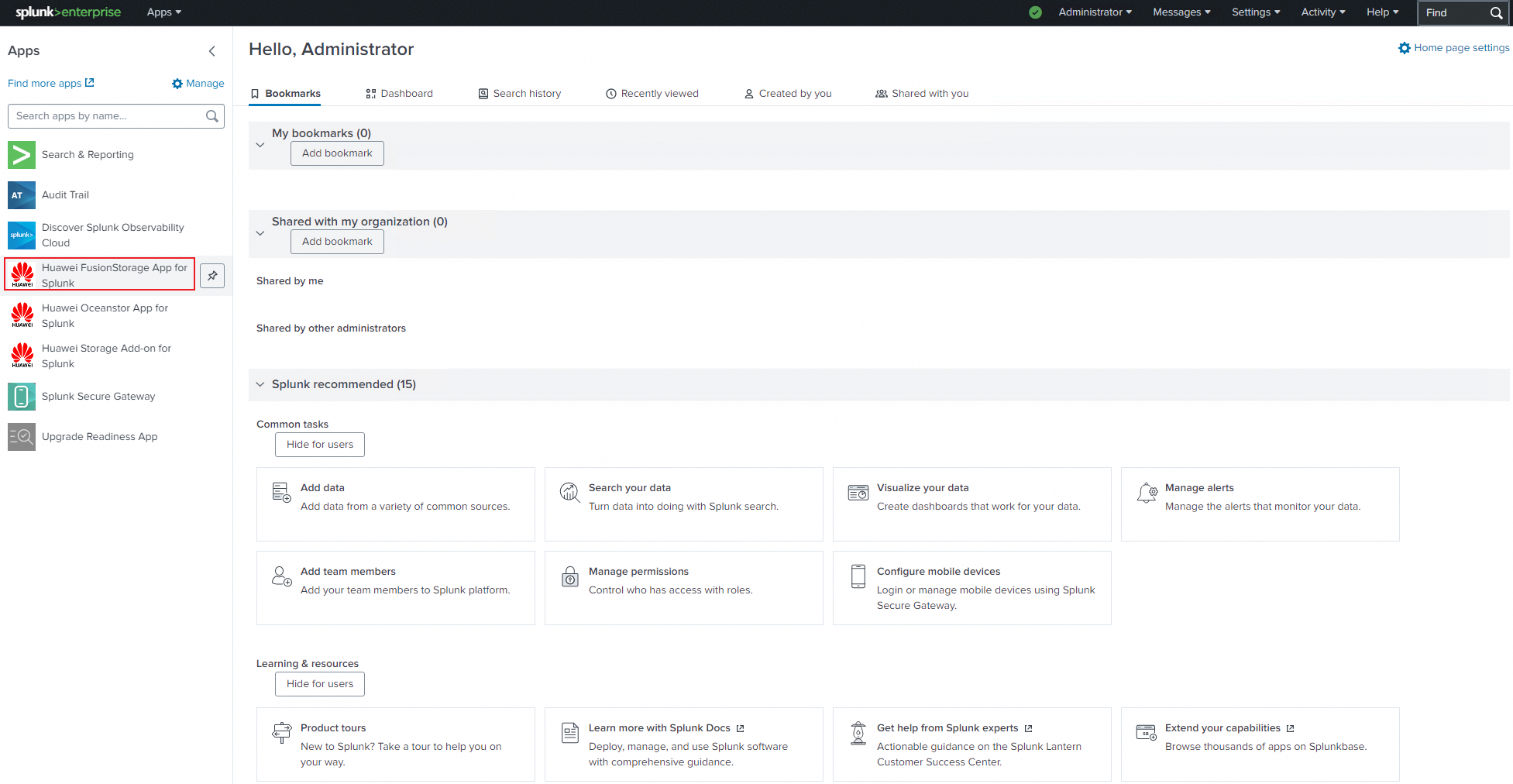Select Upgrade Readiness App name
This screenshot has height=784, width=1513.
pos(100,437)
